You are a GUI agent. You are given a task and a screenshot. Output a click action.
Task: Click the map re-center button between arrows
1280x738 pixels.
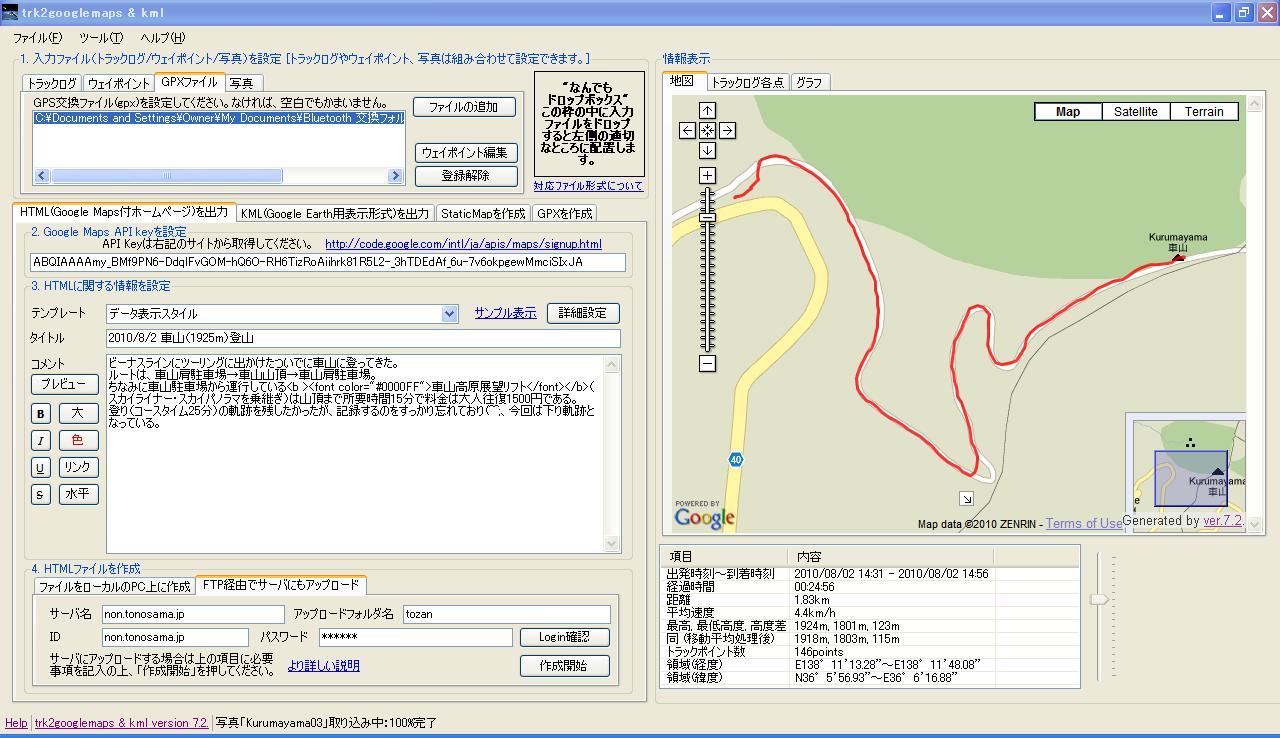click(707, 130)
